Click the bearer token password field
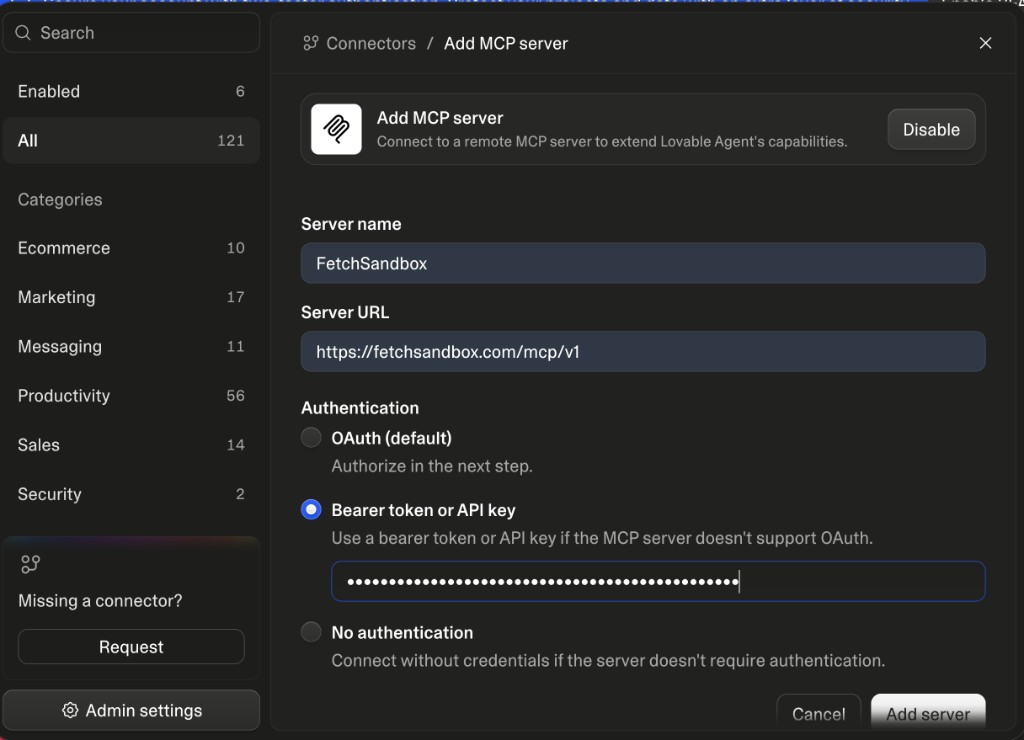The image size is (1024, 740). tap(658, 581)
